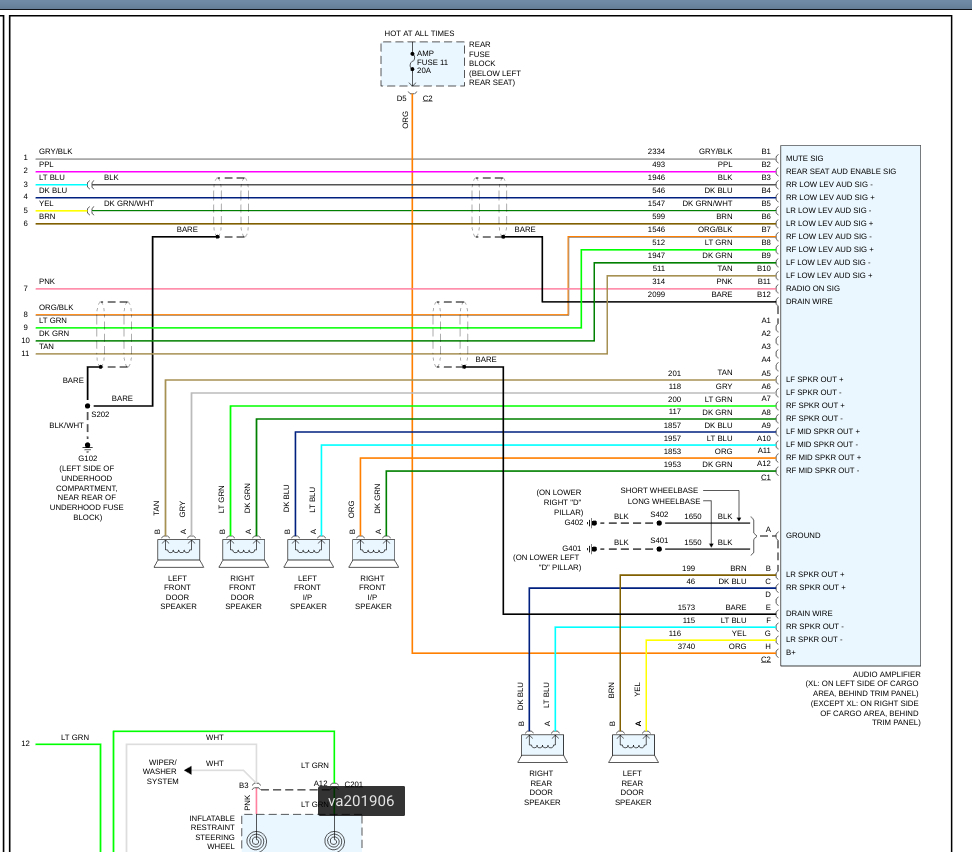The image size is (972, 852).
Task: Click the B+ terminal label on amplifier
Action: pos(791,652)
